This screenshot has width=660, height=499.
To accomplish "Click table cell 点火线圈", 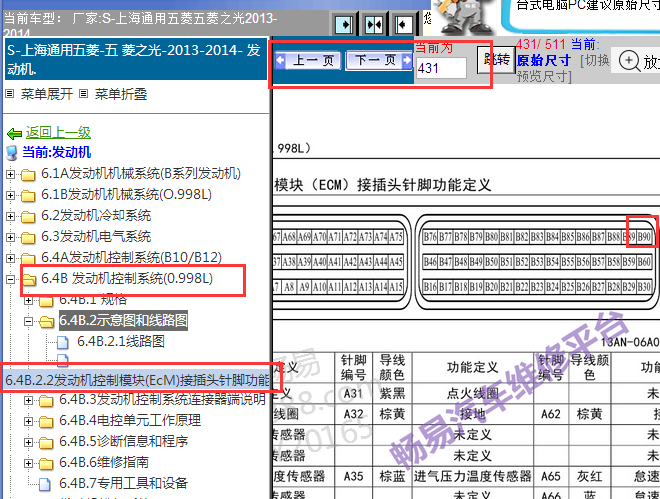I will (x=472, y=393).
